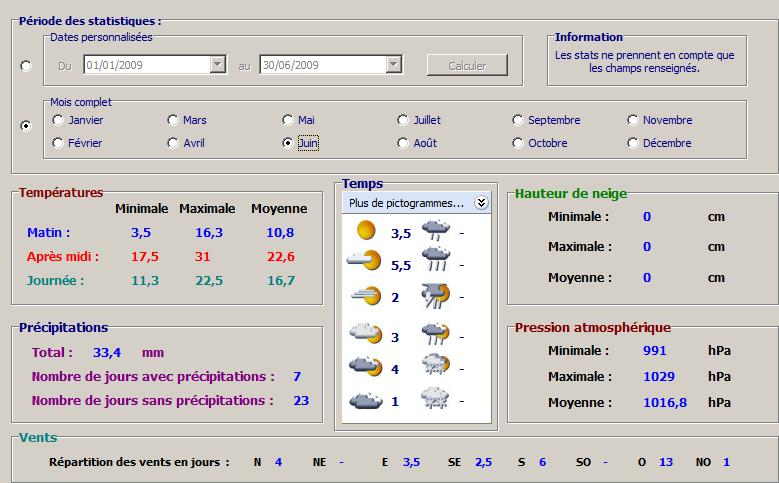Expand the Plus de pictogrammes chevron

pyautogui.click(x=481, y=203)
